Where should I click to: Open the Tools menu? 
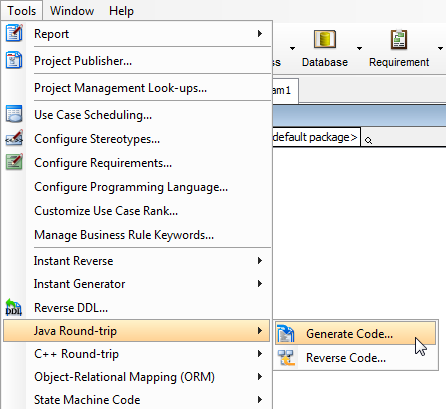coord(22,11)
